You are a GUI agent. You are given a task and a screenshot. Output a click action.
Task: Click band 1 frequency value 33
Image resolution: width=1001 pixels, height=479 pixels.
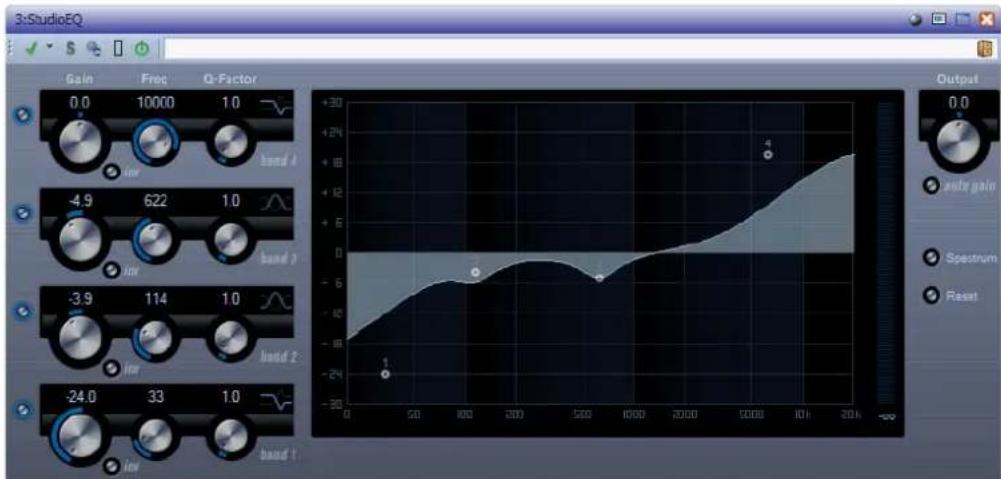156,397
